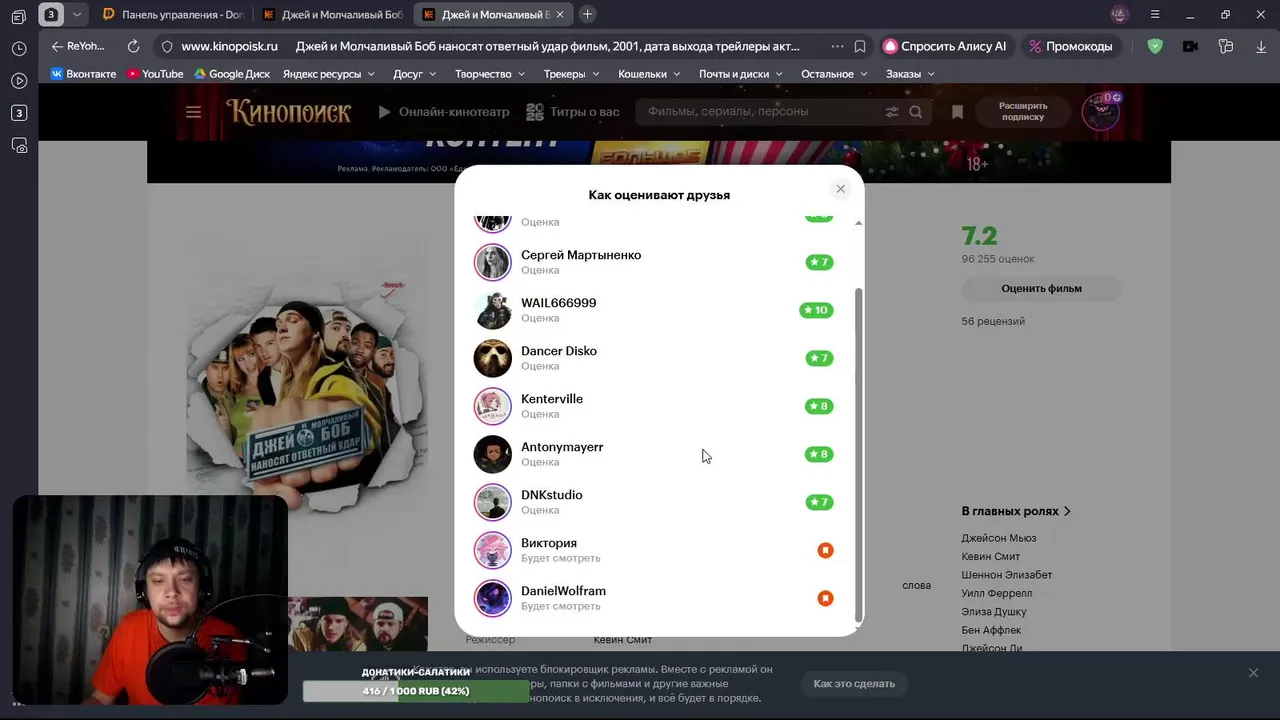Click Dancer Disko friend name

pos(559,351)
